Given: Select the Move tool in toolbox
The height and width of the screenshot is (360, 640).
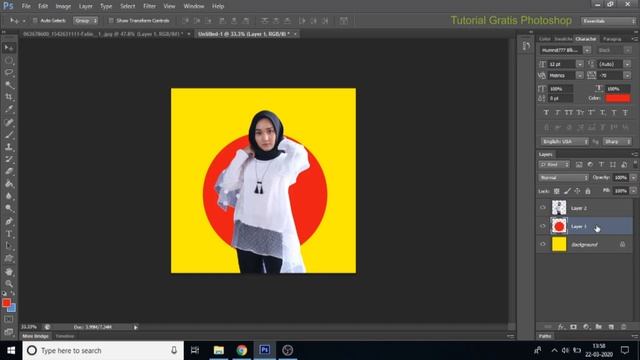Looking at the screenshot, I should (9, 48).
